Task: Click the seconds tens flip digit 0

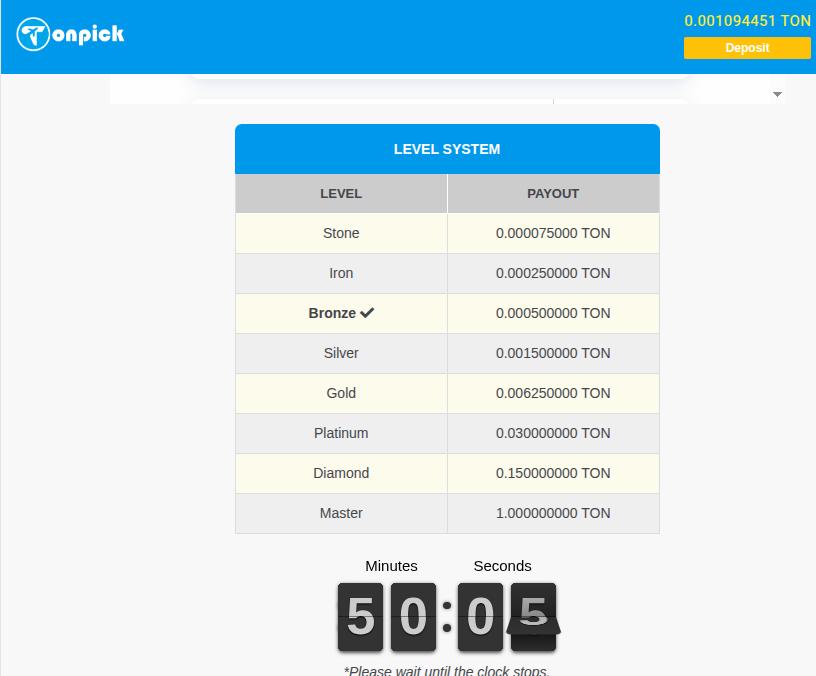Action: tap(480, 617)
